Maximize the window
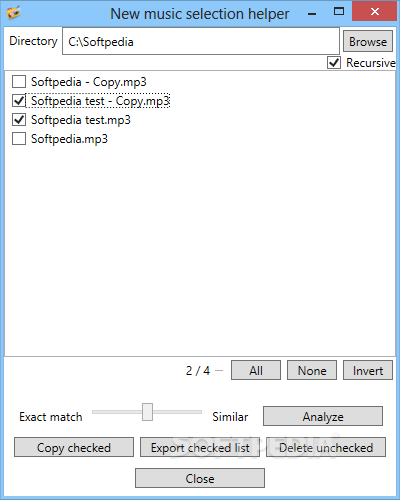400x500 pixels. coord(339,12)
